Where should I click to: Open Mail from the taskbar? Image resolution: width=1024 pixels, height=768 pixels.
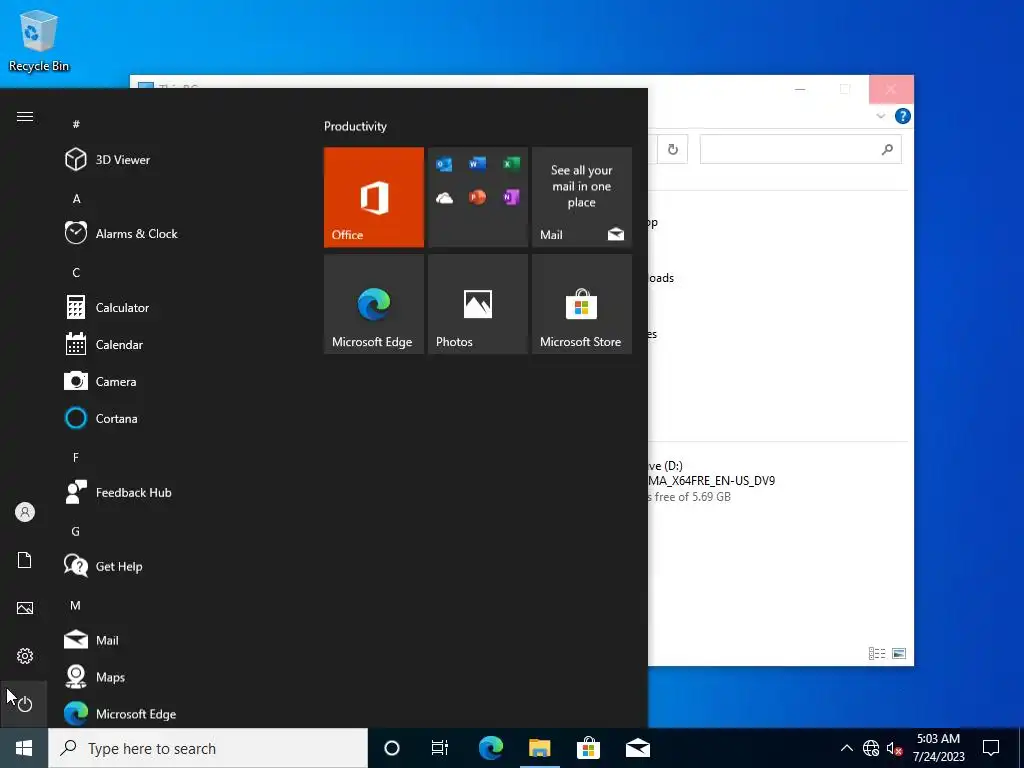point(637,748)
